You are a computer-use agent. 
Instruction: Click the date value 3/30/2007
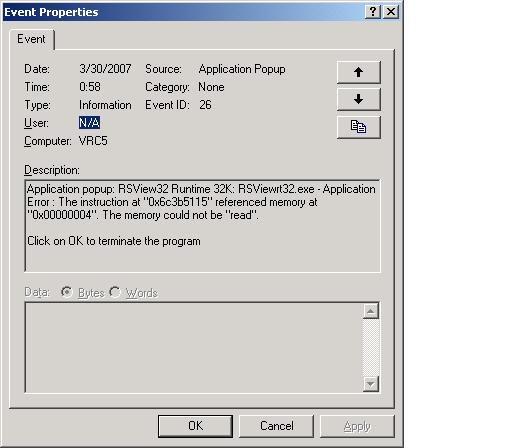coord(105,69)
